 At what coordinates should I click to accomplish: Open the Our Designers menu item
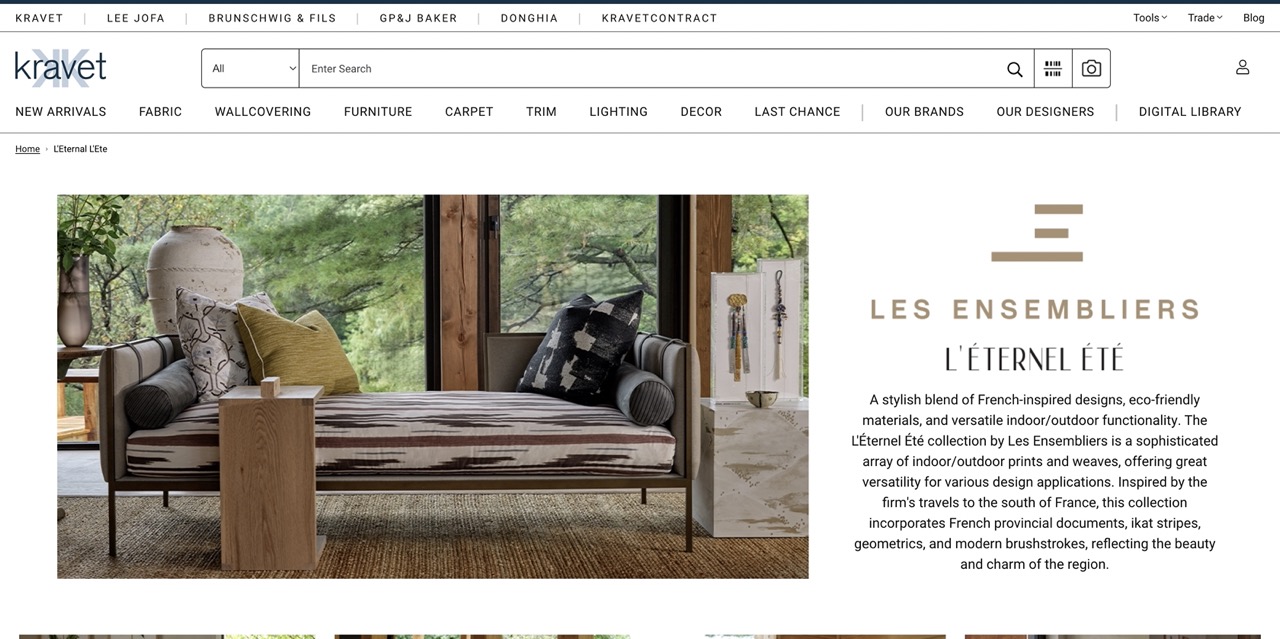point(1045,112)
